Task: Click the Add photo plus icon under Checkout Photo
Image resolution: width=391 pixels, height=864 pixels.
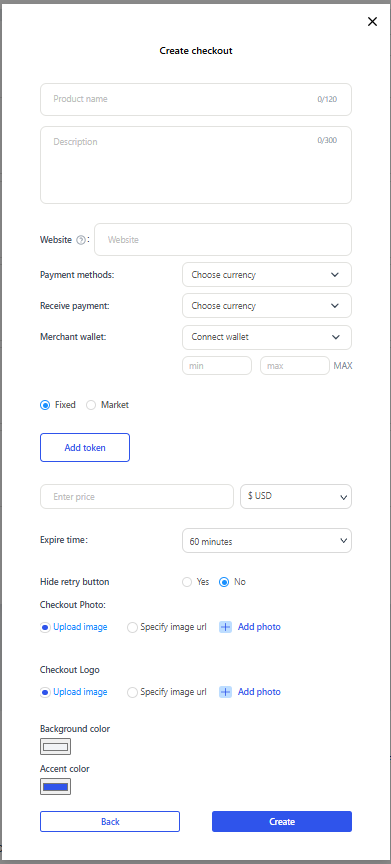Action: 225,627
